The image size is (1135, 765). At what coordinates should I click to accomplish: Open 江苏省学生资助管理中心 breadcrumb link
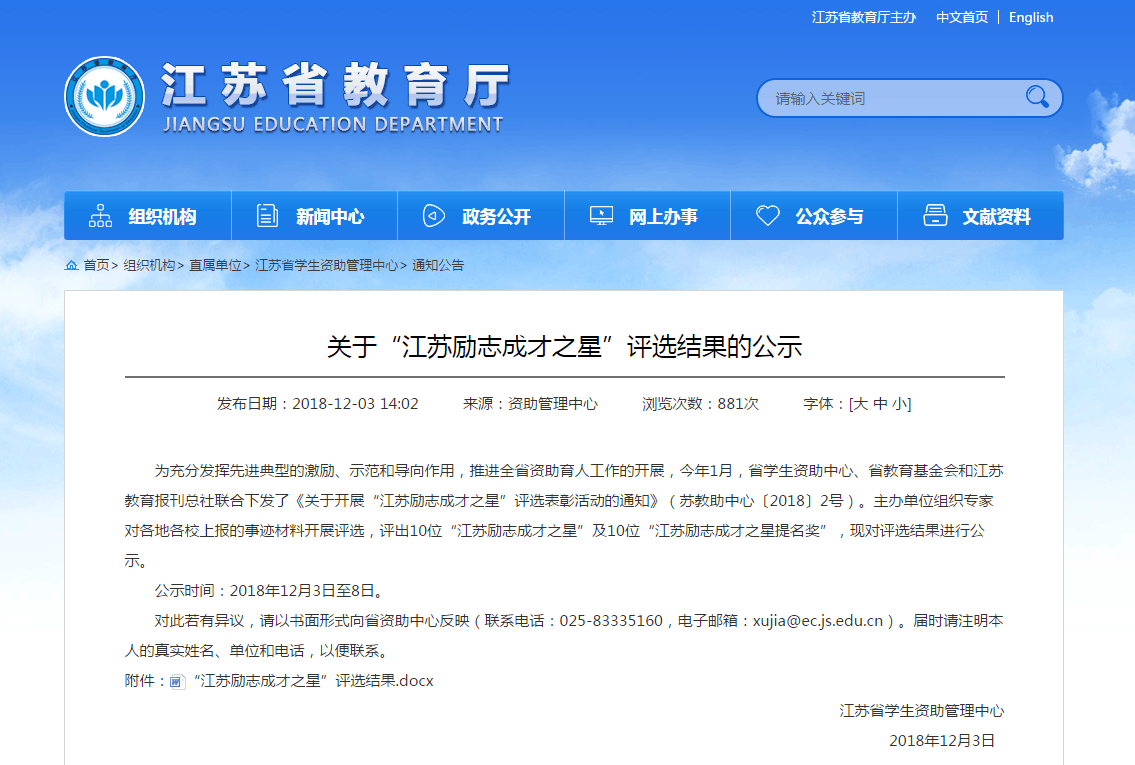point(327,266)
